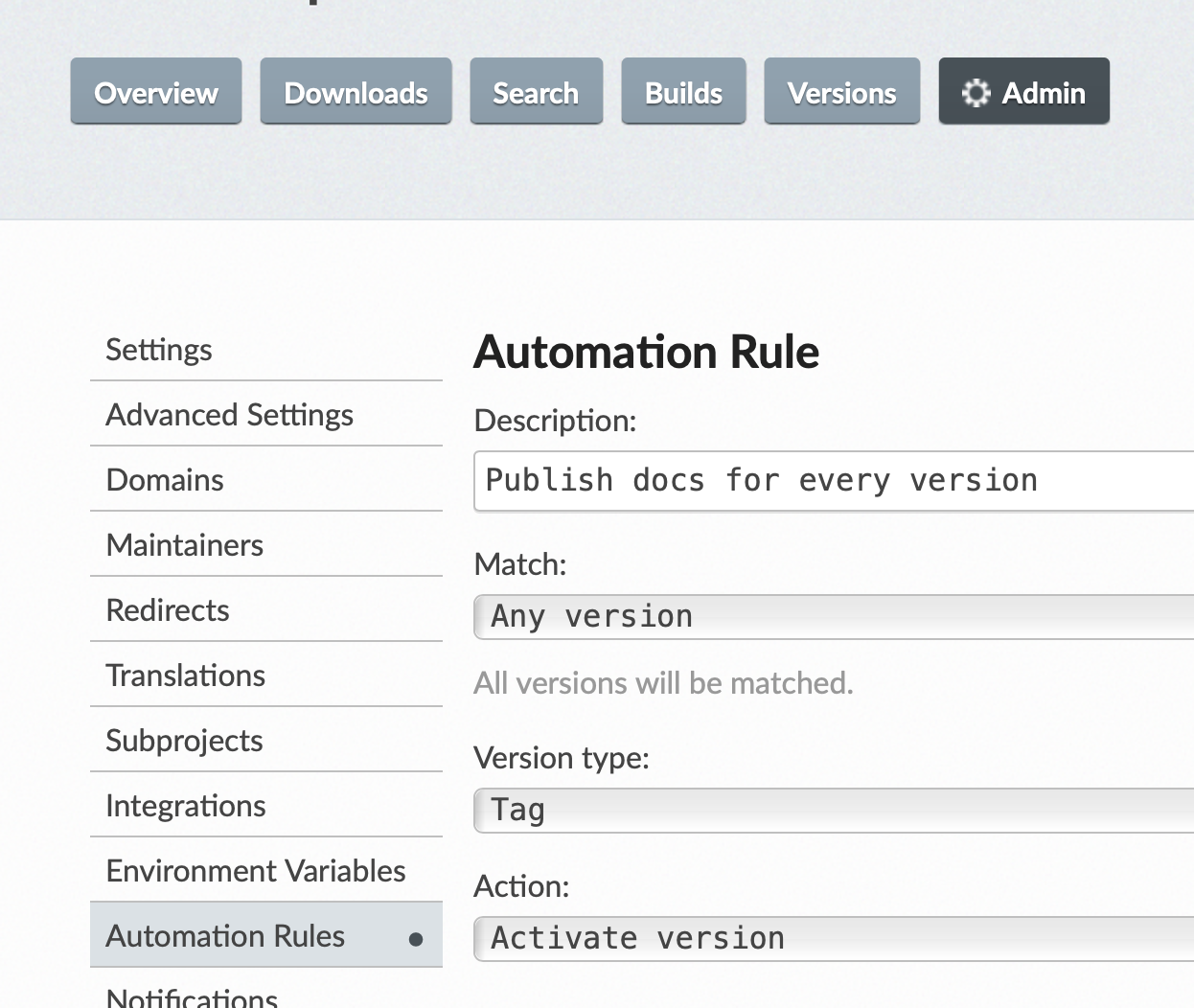View the Redirects settings
Screen dimensions: 1194x1008
coord(168,610)
